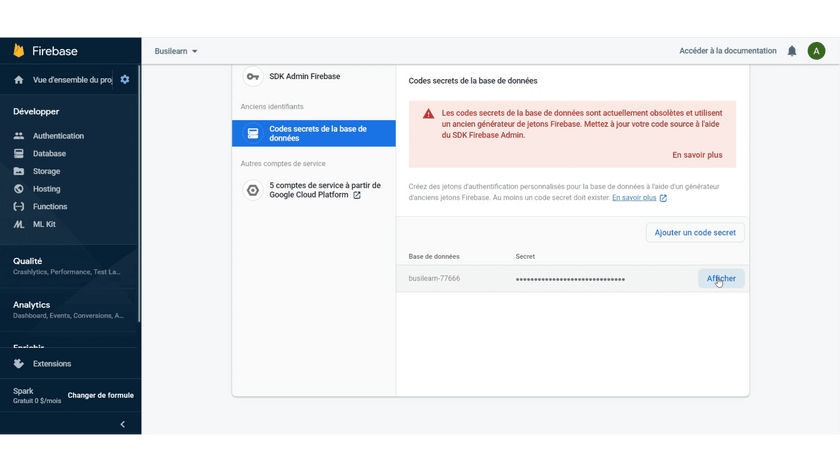The width and height of the screenshot is (840, 472).
Task: Open Hosting in the sidebar
Action: click(x=47, y=189)
